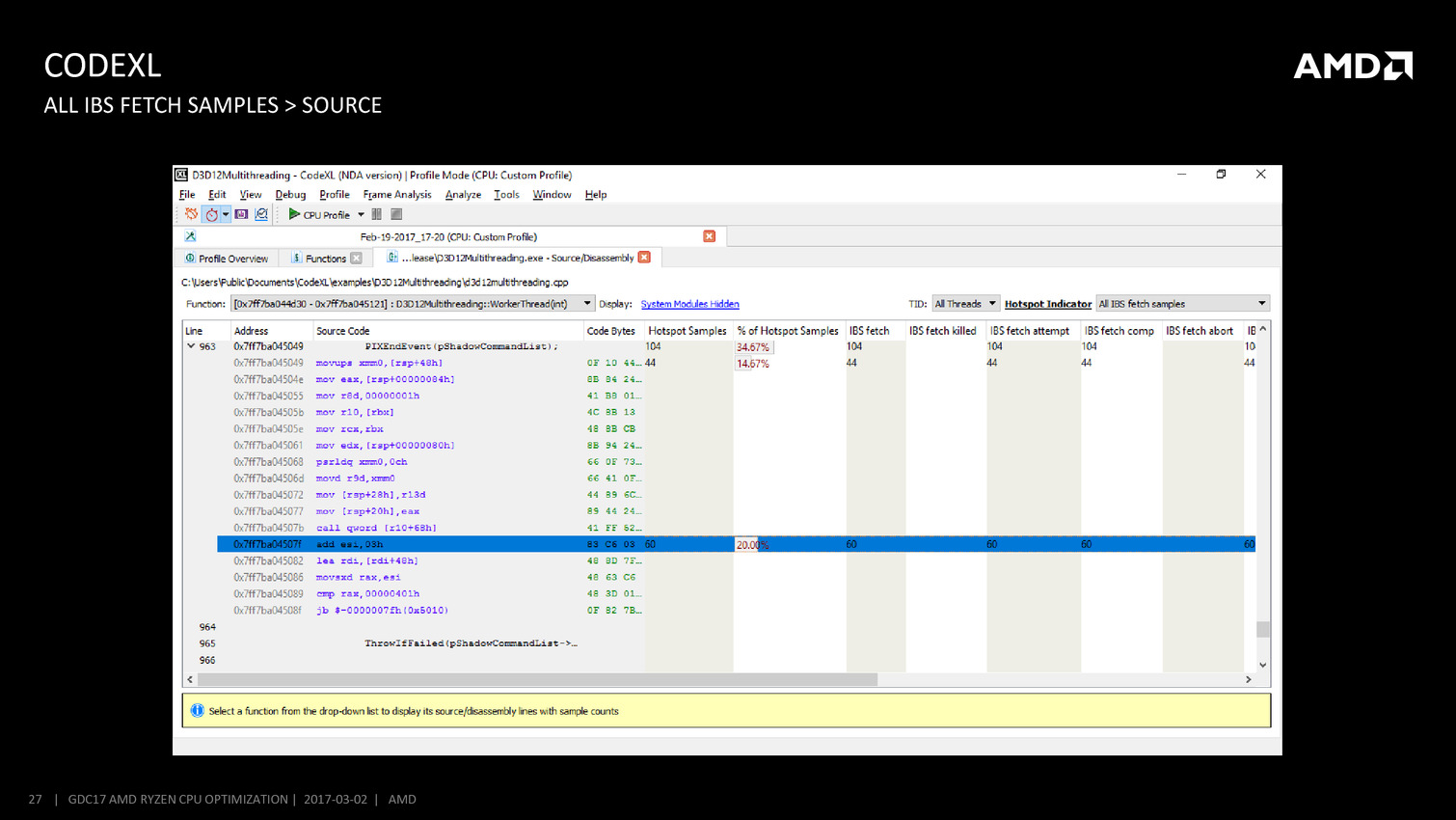Viewport: 1456px width, 820px height.
Task: Sort by the Hotspot Samples column header
Action: pos(687,331)
